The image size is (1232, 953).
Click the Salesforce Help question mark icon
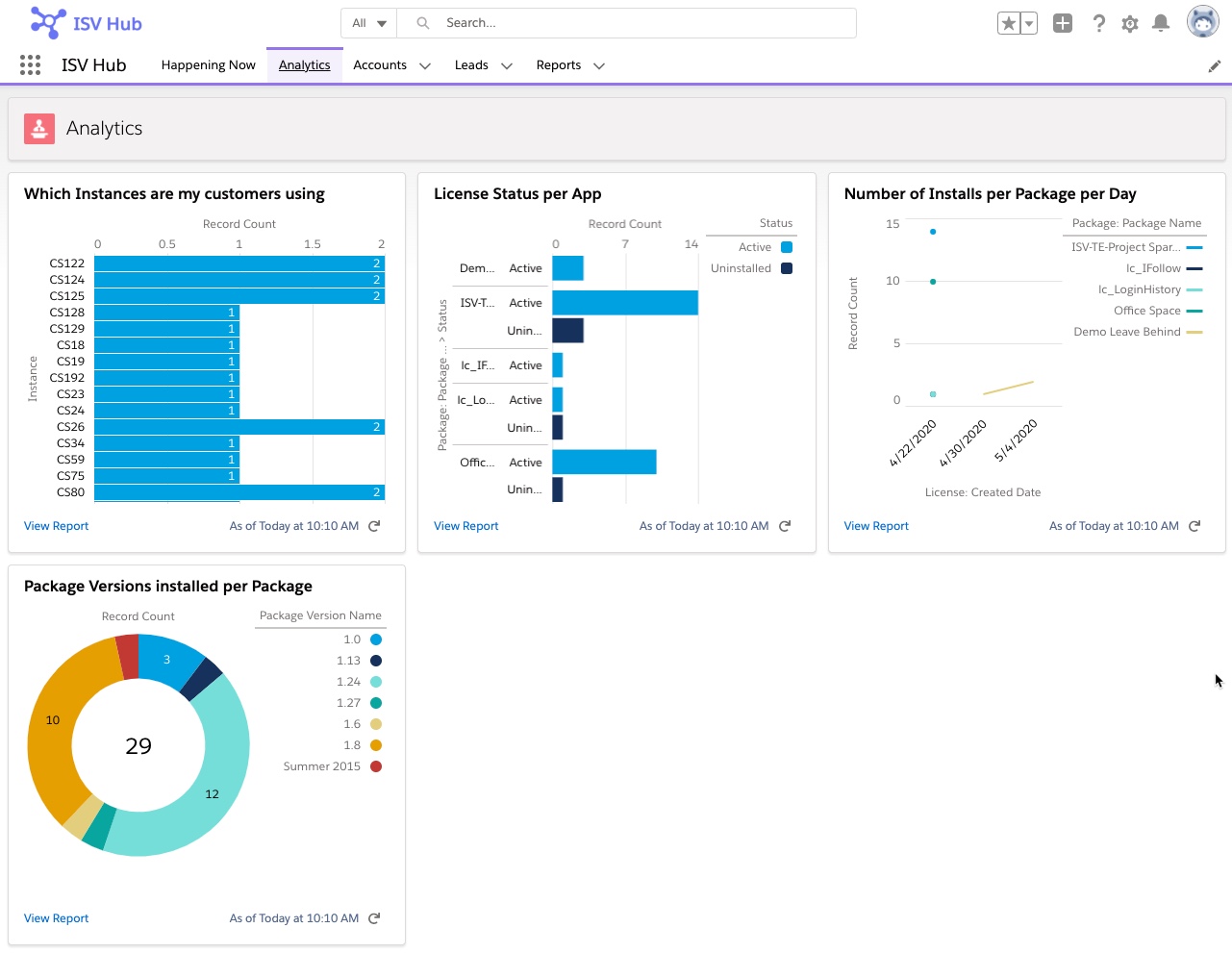tap(1098, 23)
